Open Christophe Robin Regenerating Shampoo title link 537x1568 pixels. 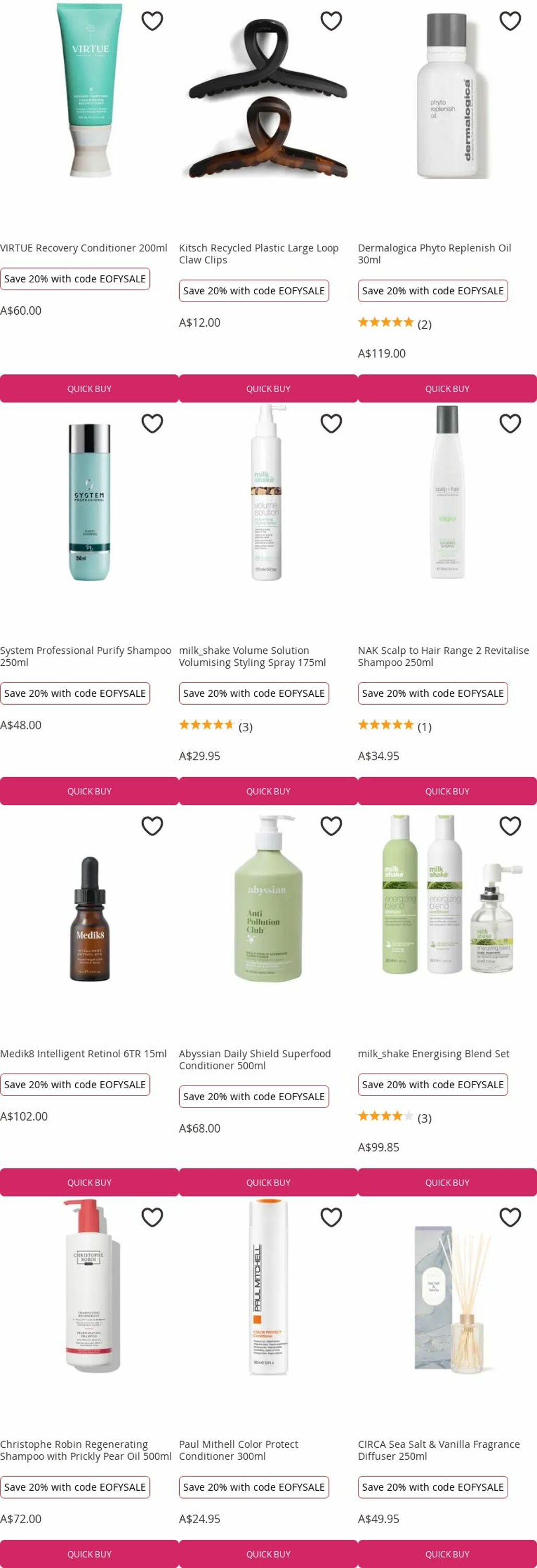point(86,1450)
